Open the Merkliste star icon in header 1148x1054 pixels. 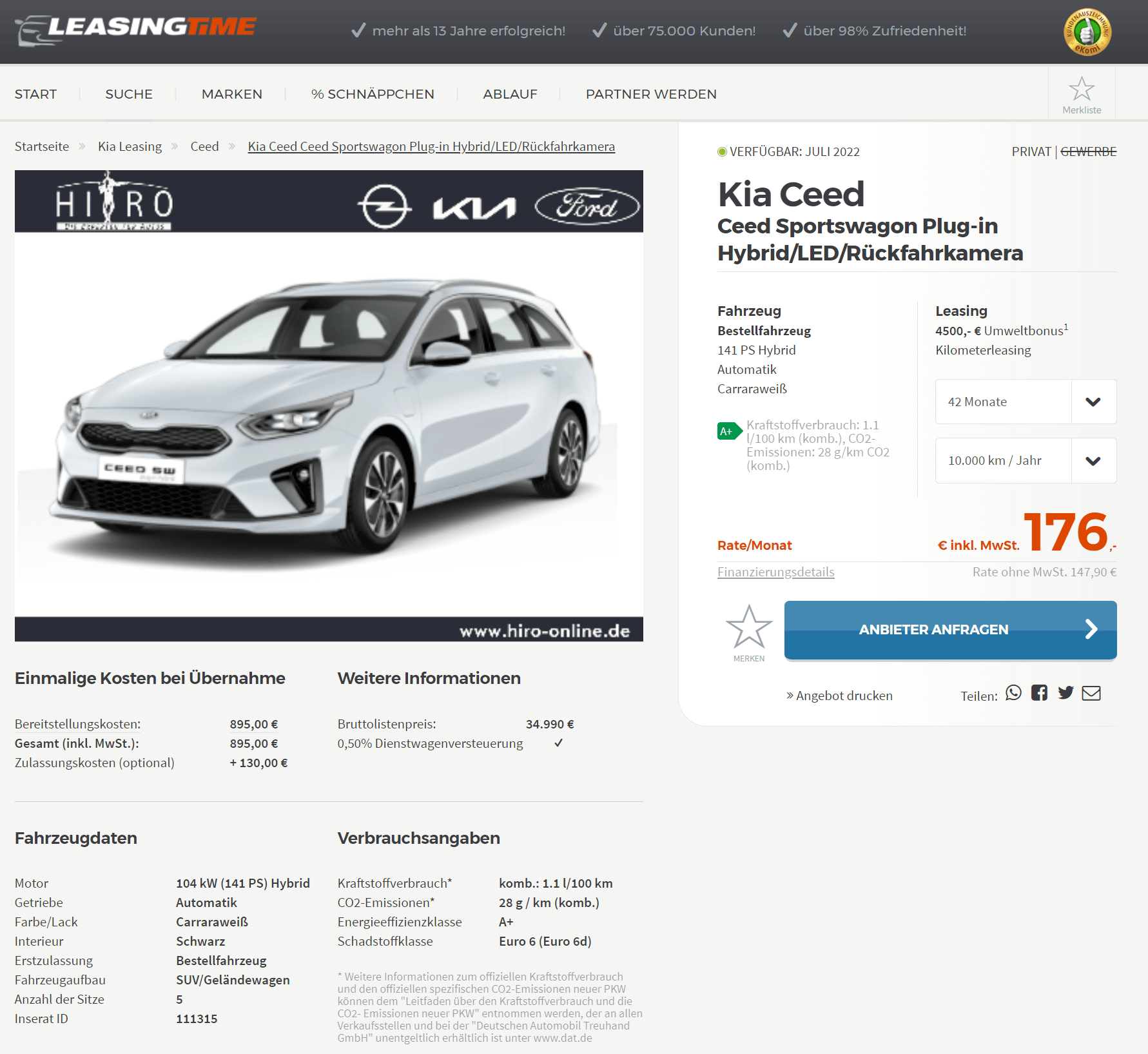click(x=1082, y=94)
